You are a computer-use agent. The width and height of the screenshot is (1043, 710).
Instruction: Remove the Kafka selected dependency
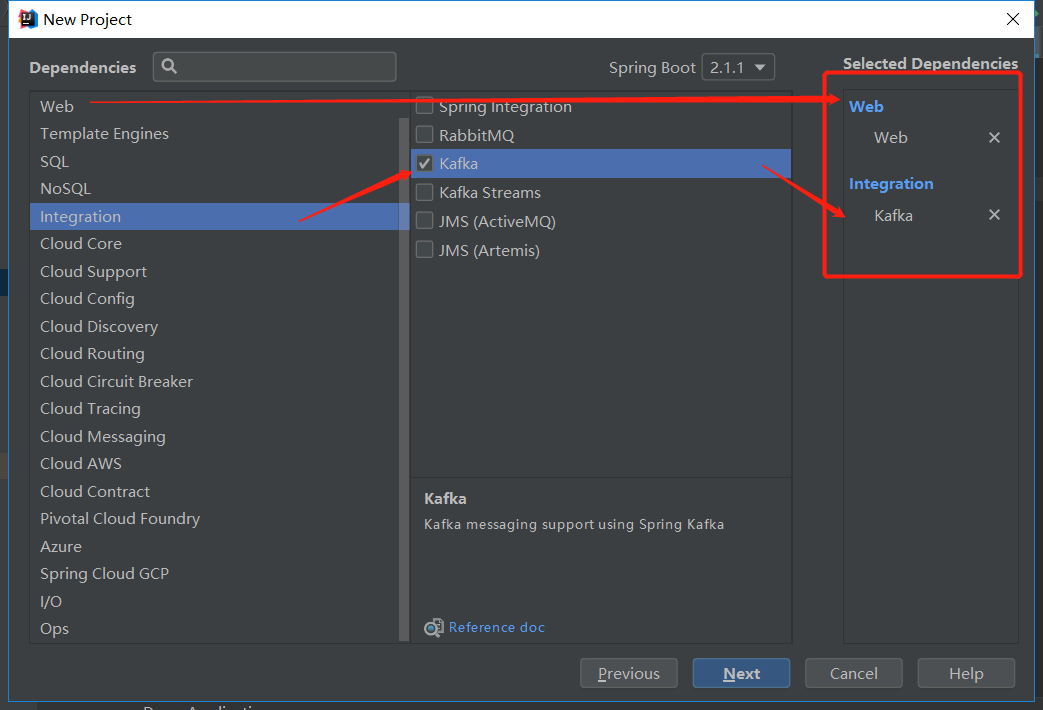[x=994, y=215]
